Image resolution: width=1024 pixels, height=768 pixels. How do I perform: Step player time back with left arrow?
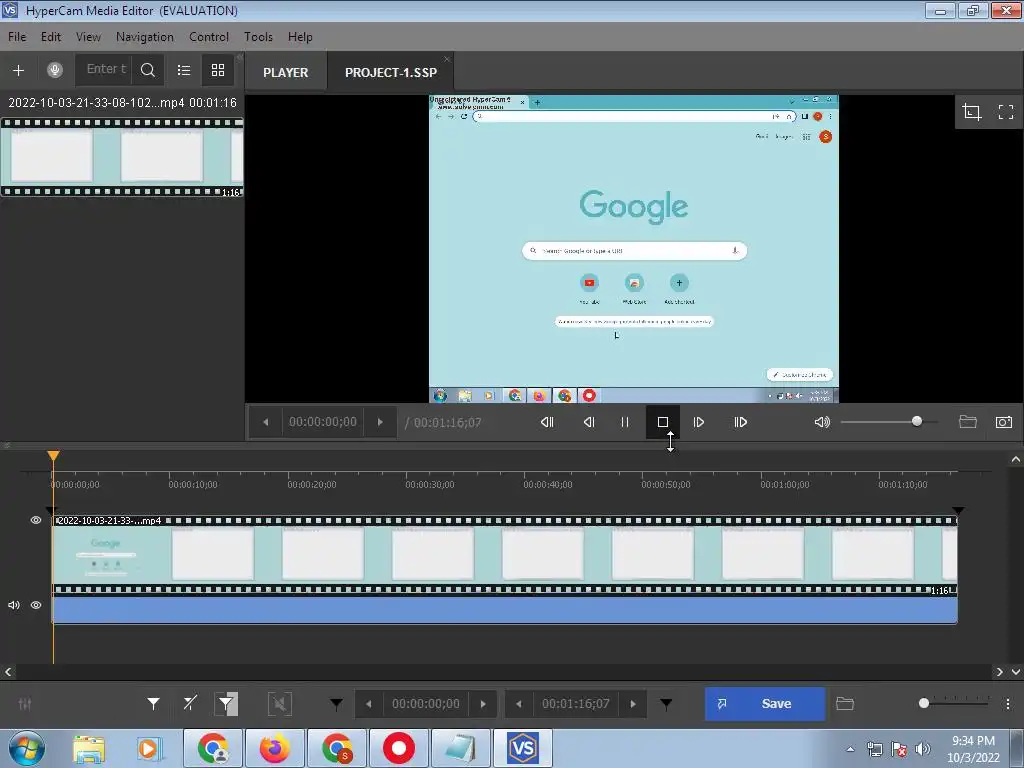coord(266,423)
